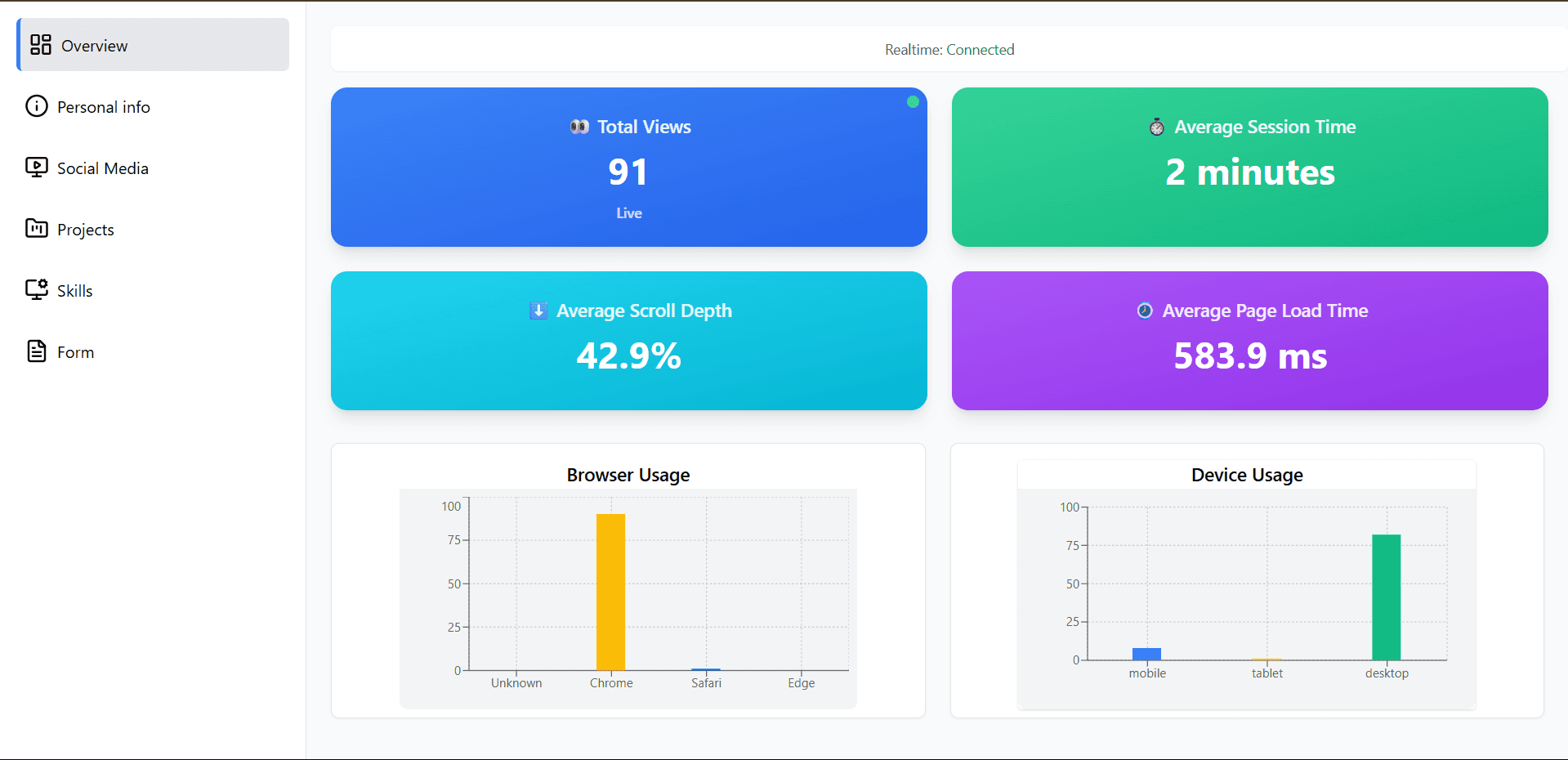Switch to the Personal info section
The image size is (1568, 760).
coord(104,106)
